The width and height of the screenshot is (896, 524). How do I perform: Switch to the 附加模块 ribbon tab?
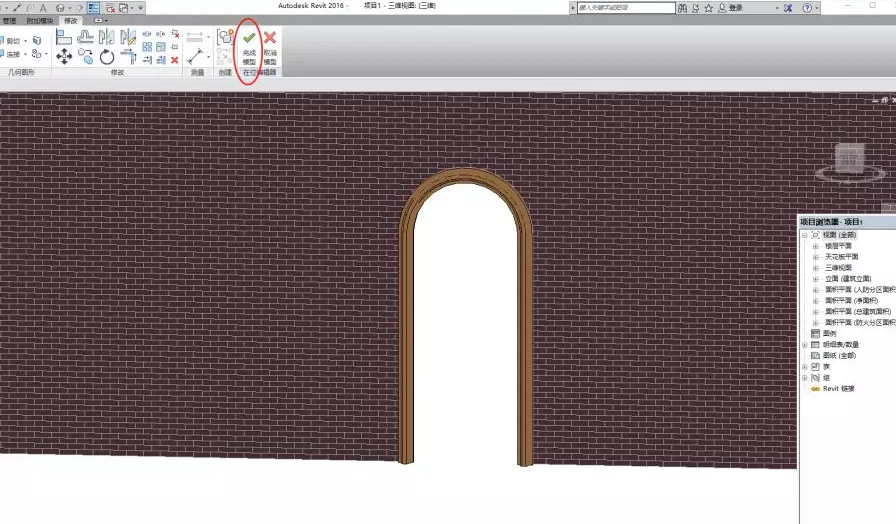click(x=39, y=21)
